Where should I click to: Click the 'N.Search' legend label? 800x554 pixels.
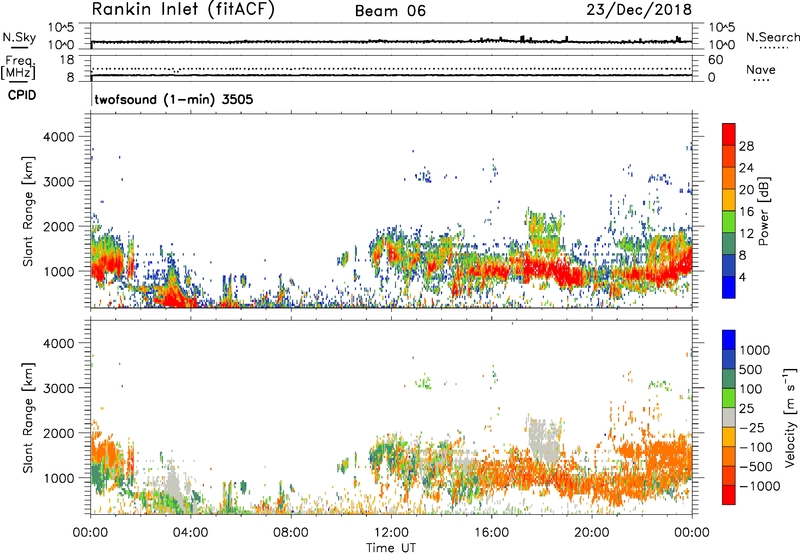coord(772,37)
